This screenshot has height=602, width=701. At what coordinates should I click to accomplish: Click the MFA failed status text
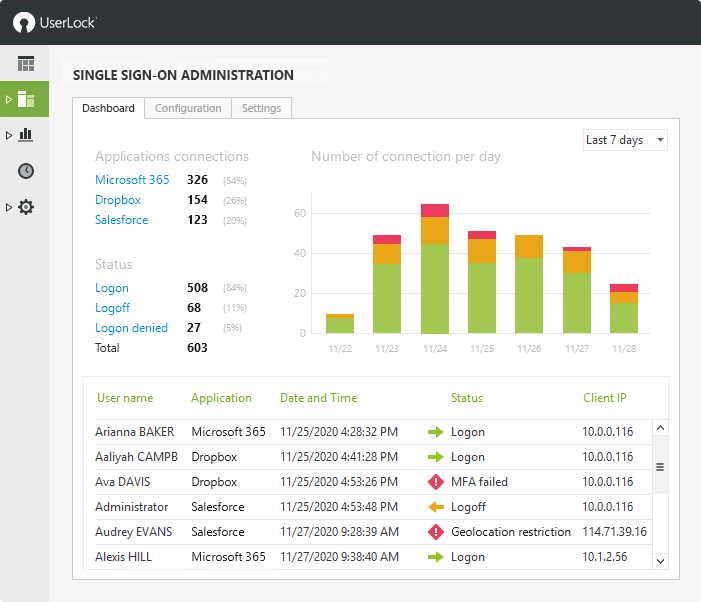479,482
